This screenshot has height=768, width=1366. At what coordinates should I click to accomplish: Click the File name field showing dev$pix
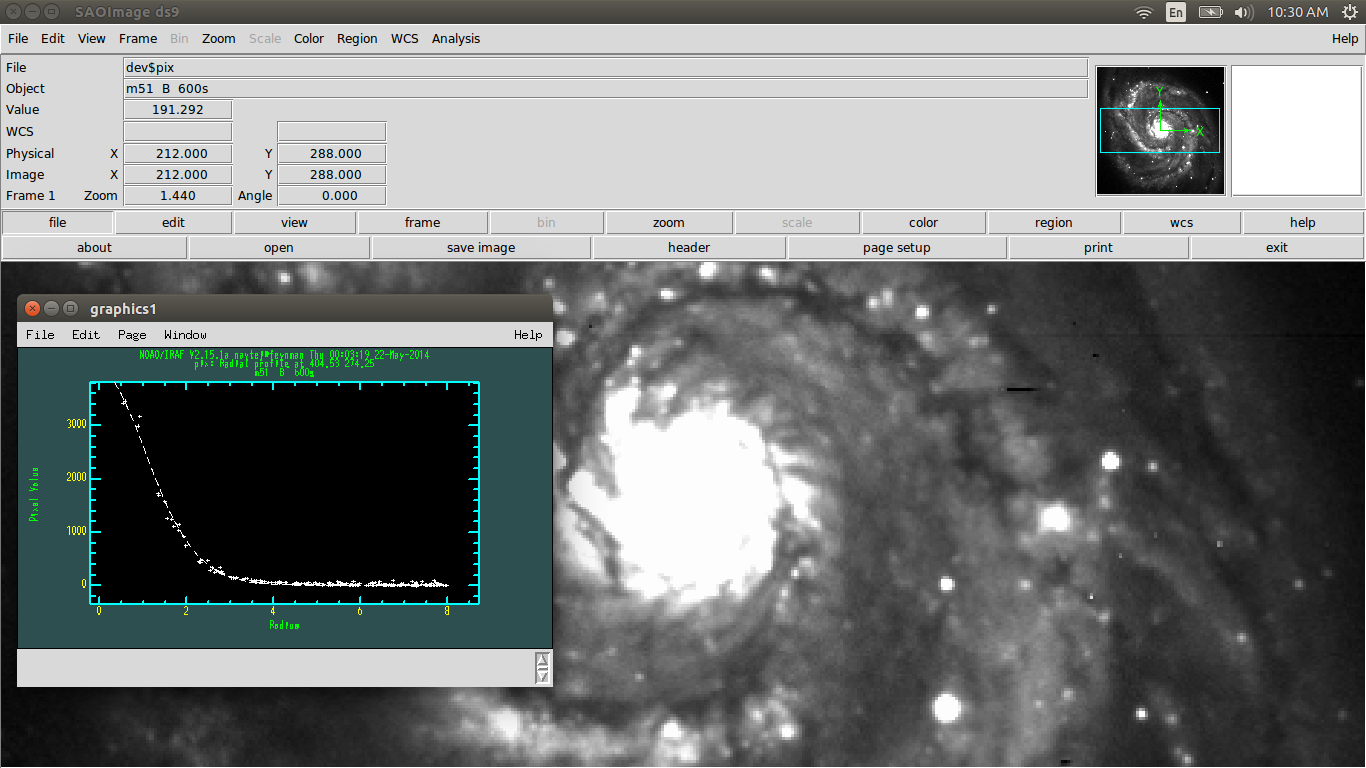[x=605, y=67]
